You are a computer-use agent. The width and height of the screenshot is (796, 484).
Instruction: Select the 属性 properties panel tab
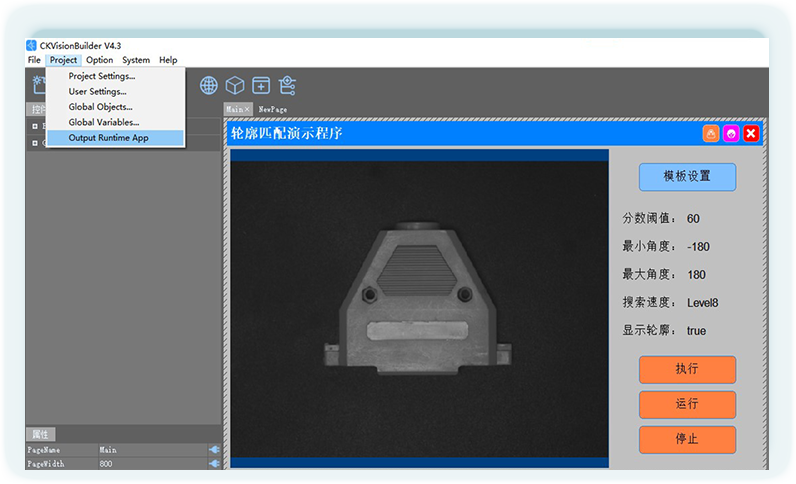tap(41, 434)
